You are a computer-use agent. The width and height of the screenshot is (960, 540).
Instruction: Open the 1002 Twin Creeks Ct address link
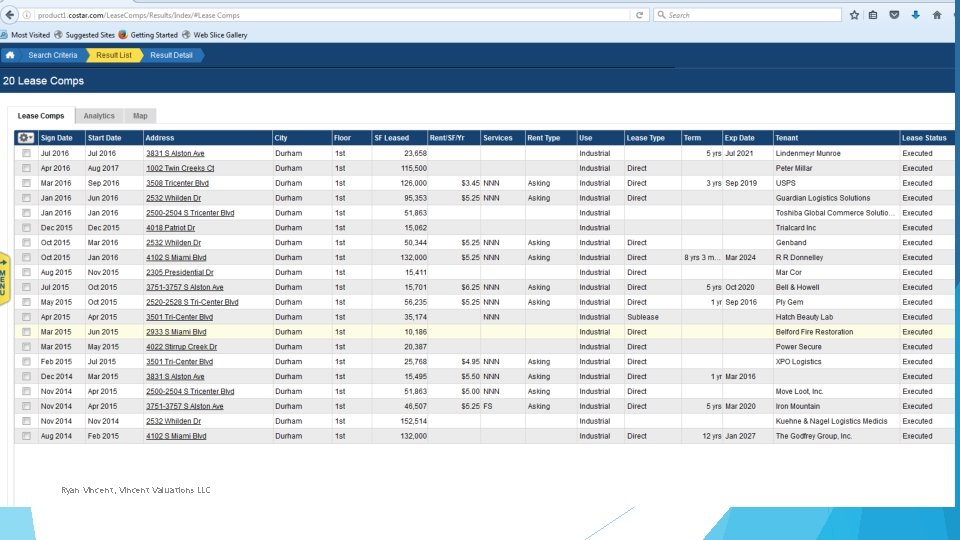(180, 168)
